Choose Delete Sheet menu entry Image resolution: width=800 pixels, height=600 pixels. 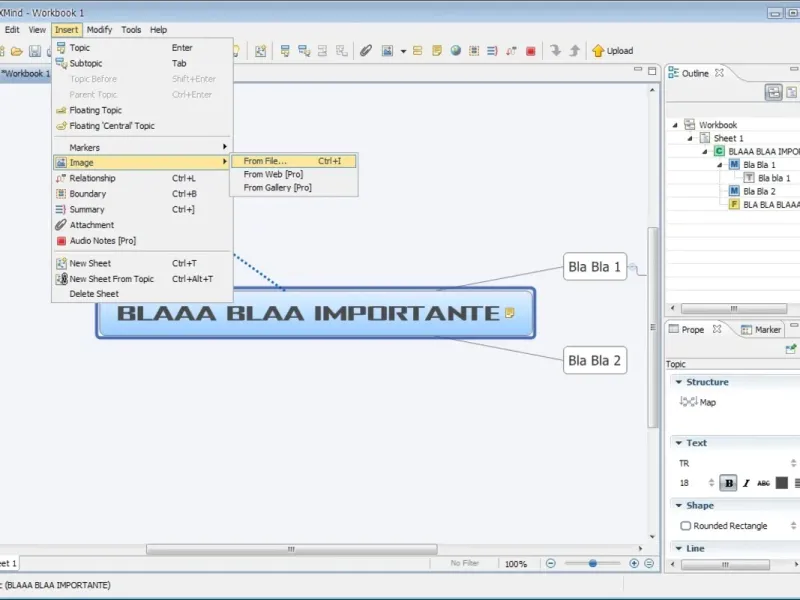(x=142, y=294)
